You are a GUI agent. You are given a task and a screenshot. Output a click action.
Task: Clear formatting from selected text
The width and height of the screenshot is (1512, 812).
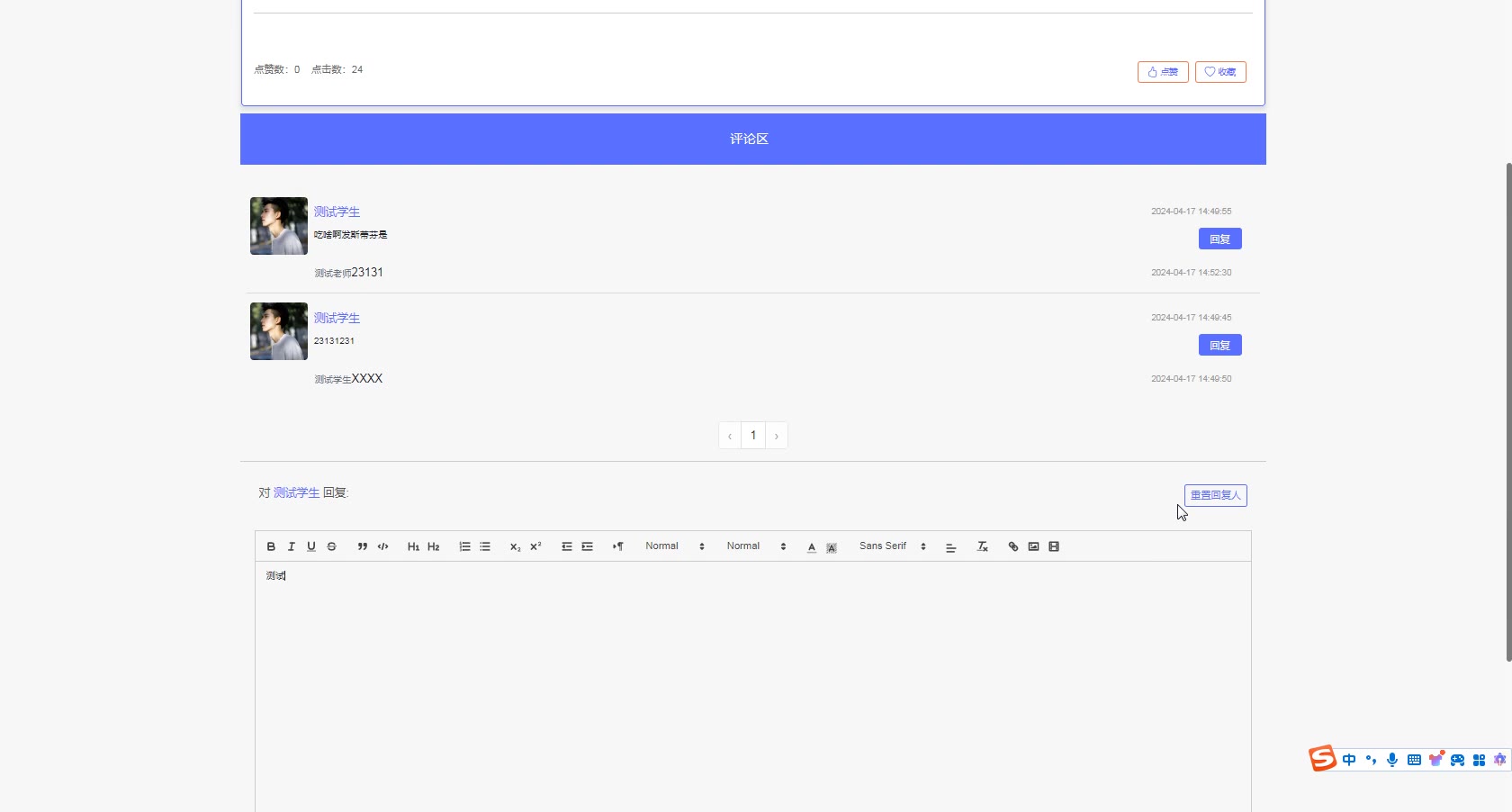point(982,546)
